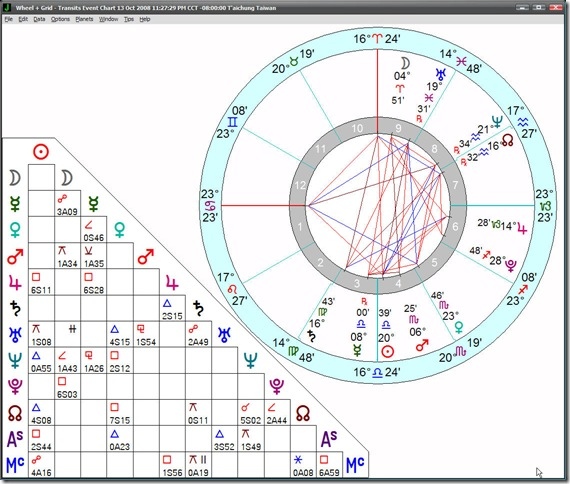Click the Mc label in the grid's row headers
Viewport: 570px width, 484px height.
(x=15, y=465)
